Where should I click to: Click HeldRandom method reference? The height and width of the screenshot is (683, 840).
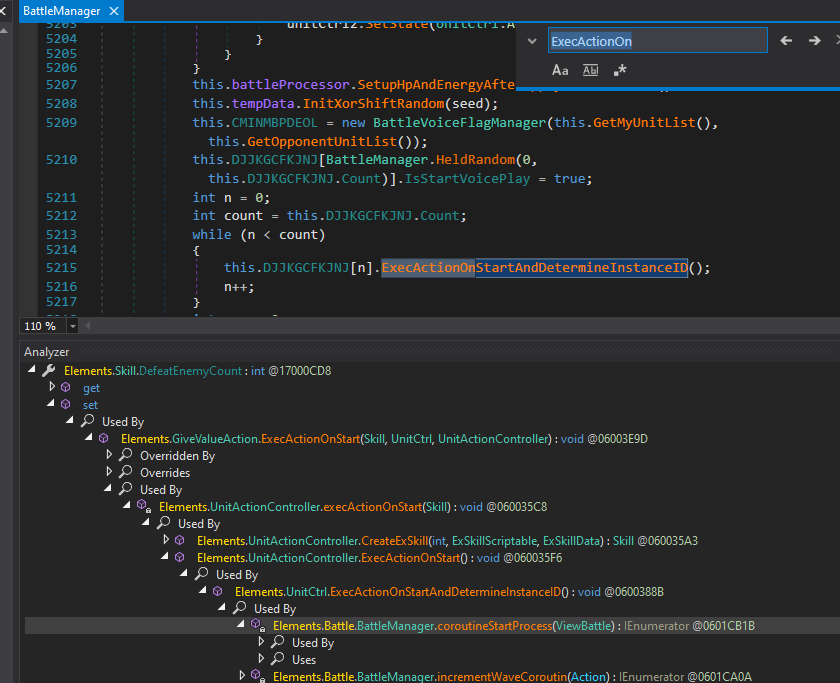point(475,160)
